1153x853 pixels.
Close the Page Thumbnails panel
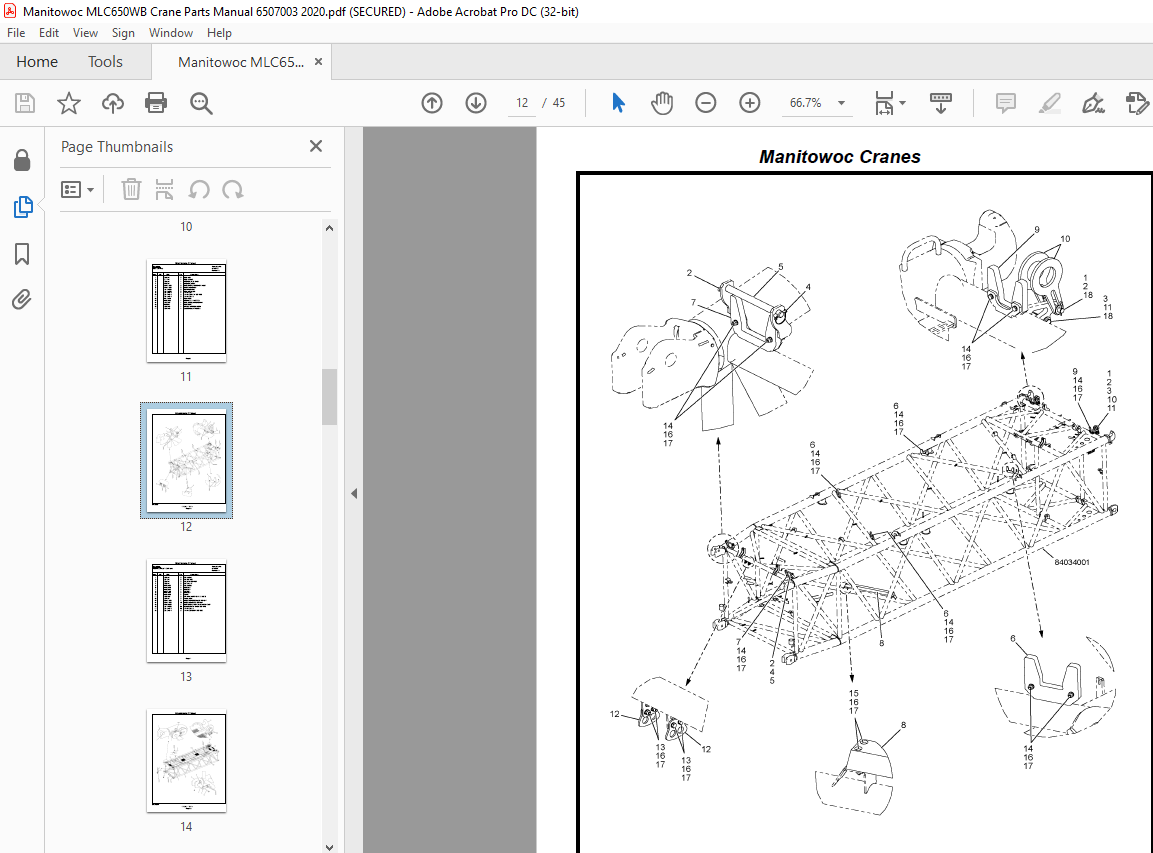point(316,146)
